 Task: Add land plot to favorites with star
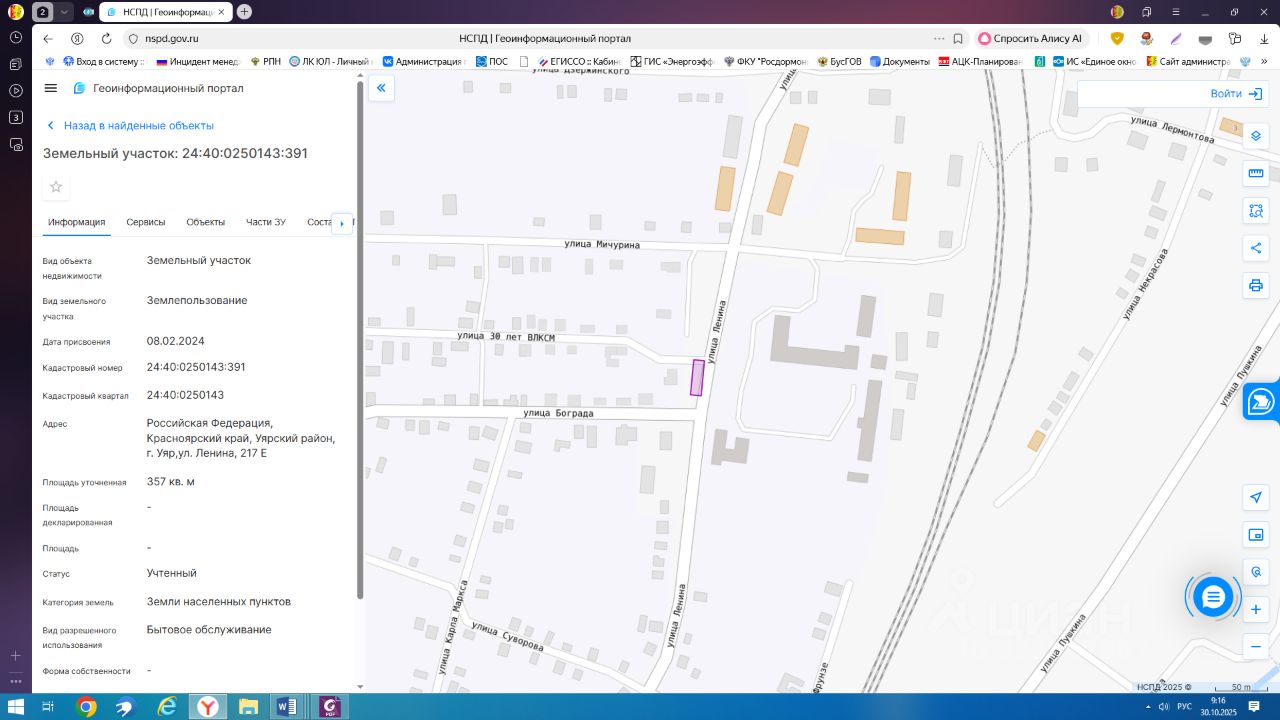tap(56, 187)
